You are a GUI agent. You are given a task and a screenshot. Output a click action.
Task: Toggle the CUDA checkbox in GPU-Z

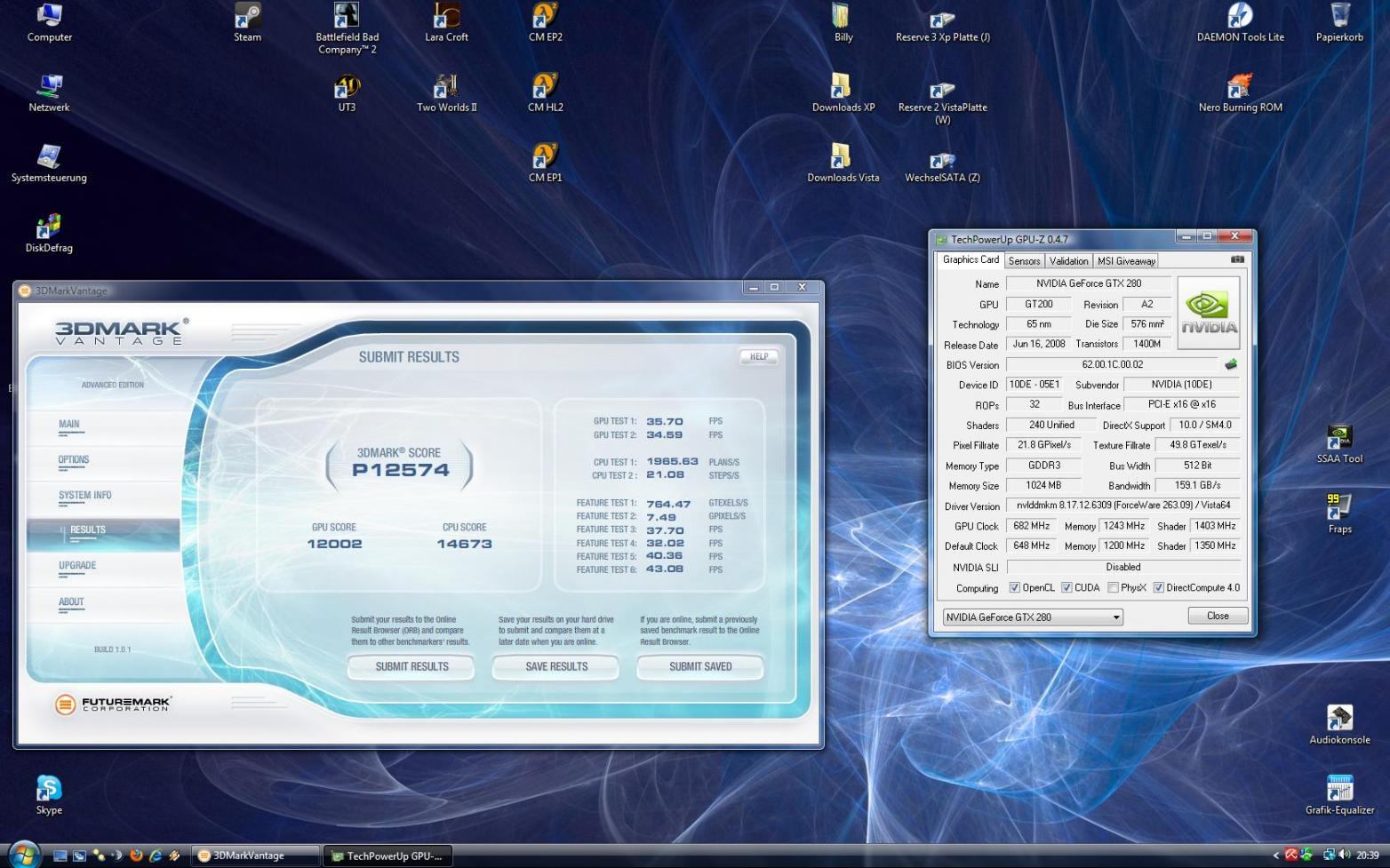[x=1066, y=587]
